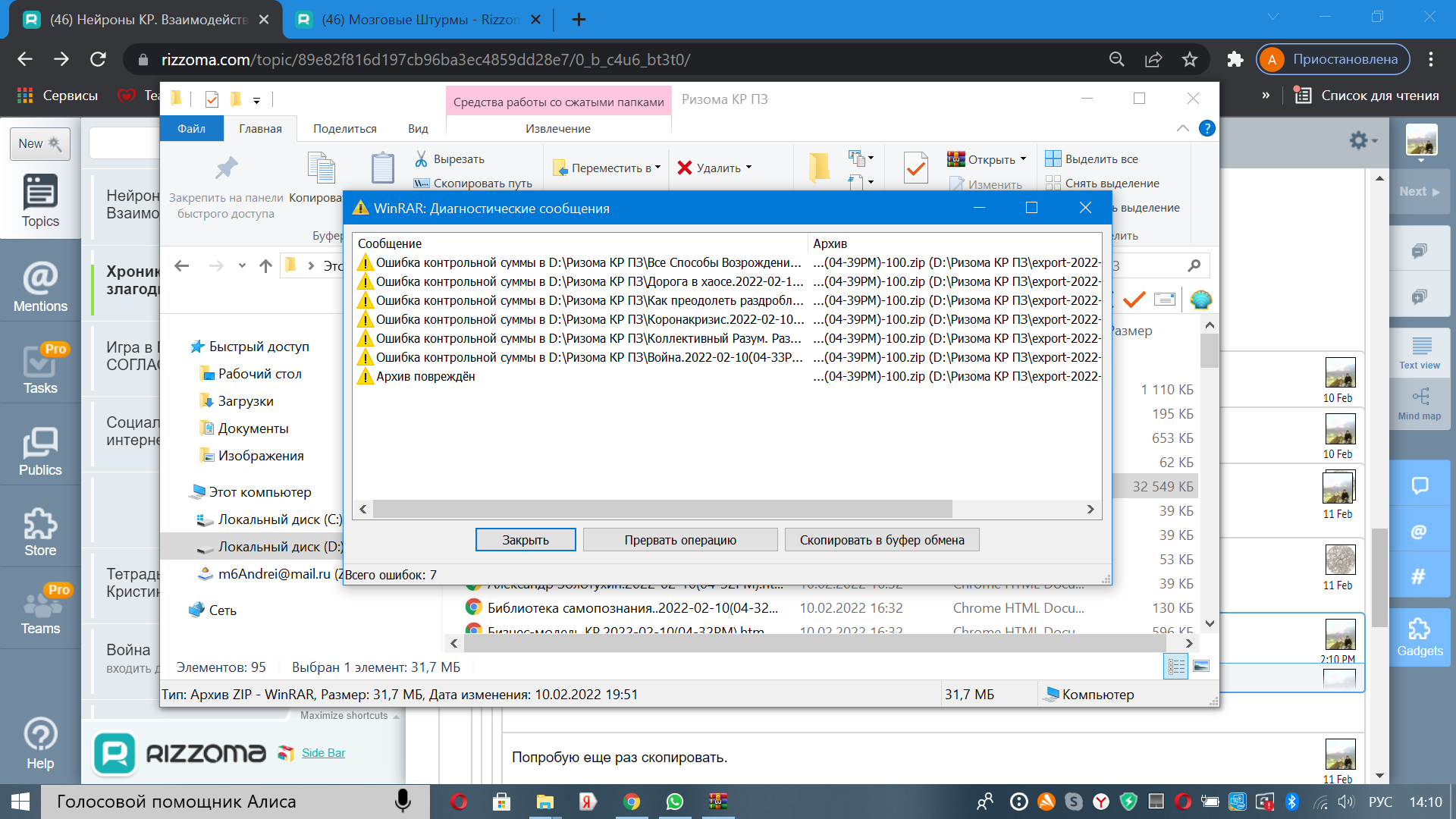Viewport: 1456px width, 819px height.
Task: Toggle large icons view button
Action: pos(1201,667)
